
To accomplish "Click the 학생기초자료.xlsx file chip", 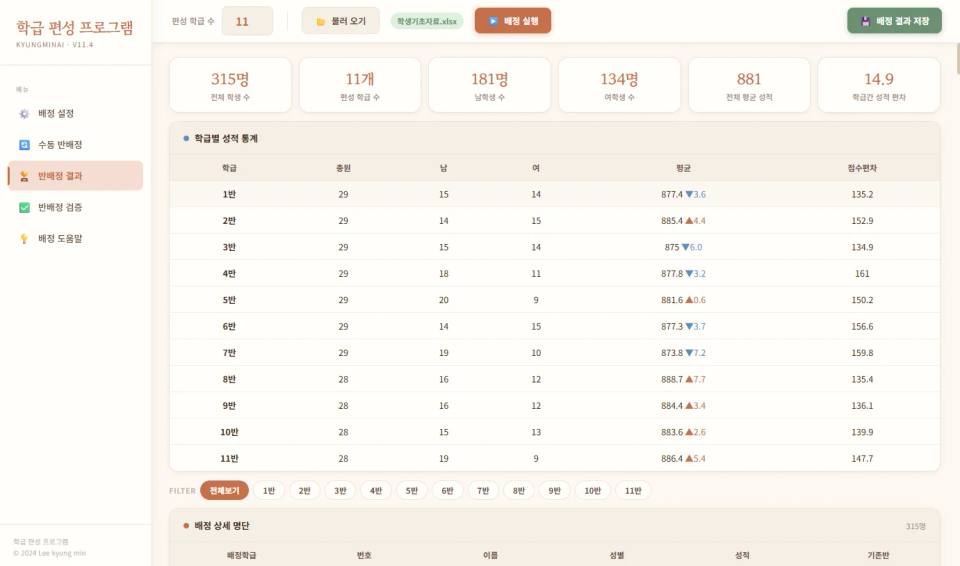I will point(427,21).
